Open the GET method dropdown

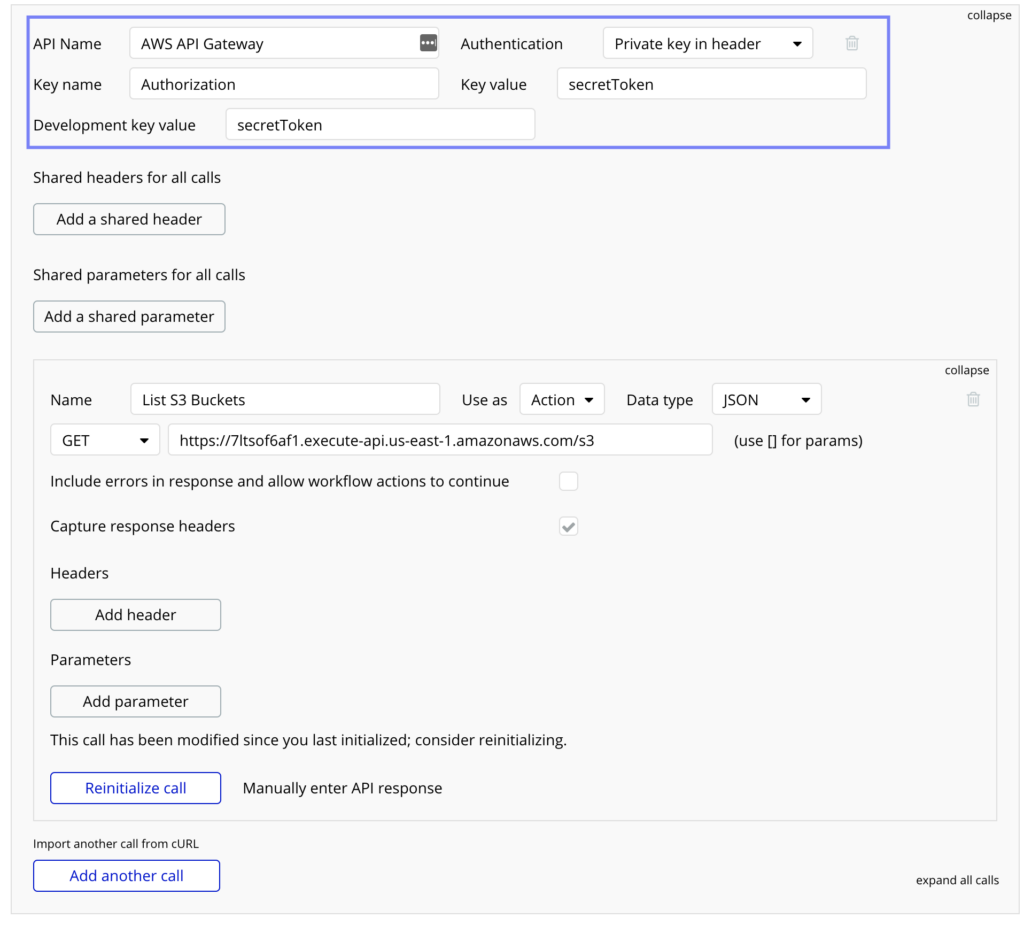coord(105,440)
